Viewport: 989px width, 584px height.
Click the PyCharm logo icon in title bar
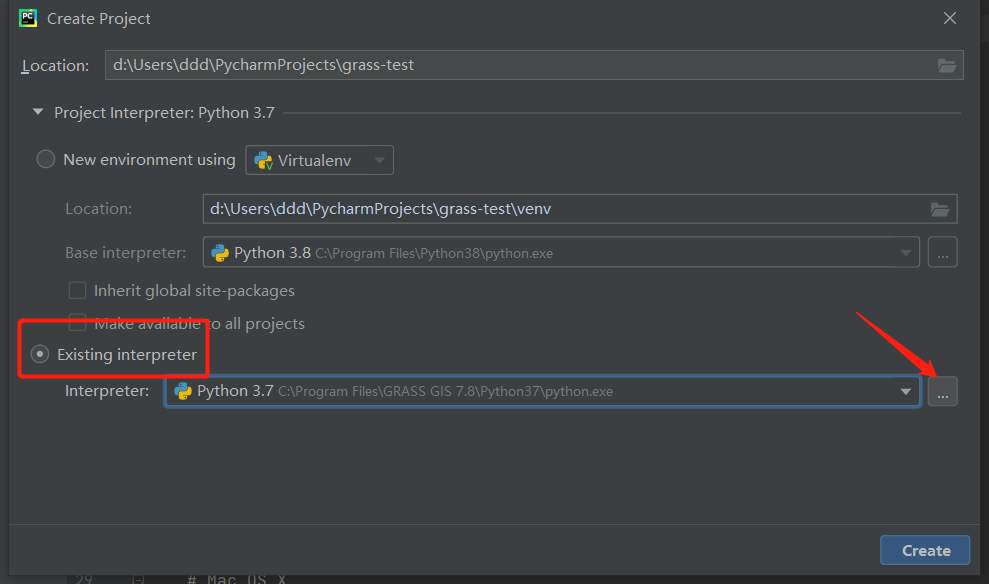point(28,18)
